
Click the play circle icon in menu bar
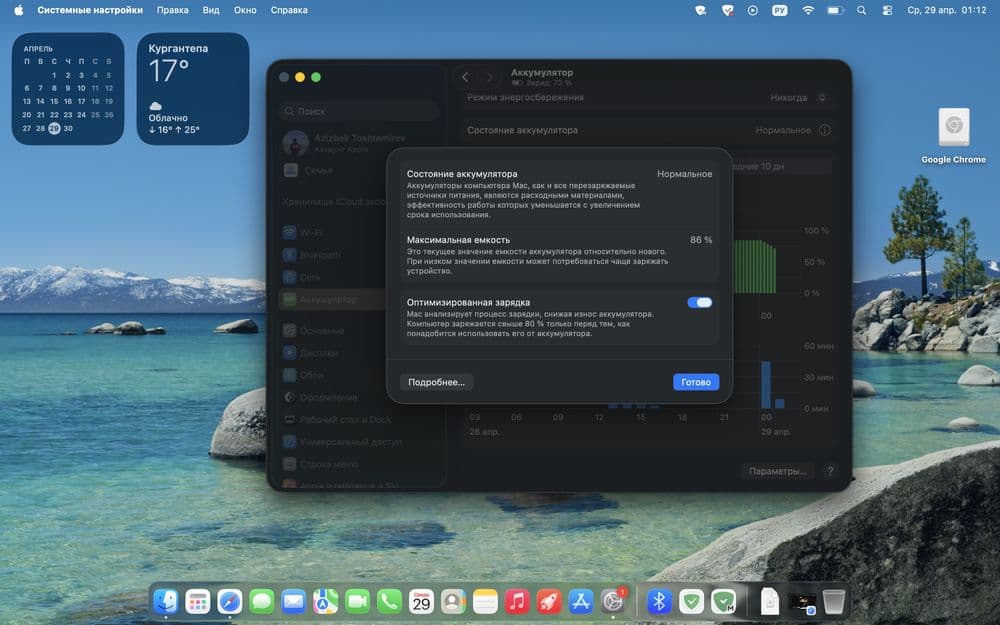[x=753, y=10]
